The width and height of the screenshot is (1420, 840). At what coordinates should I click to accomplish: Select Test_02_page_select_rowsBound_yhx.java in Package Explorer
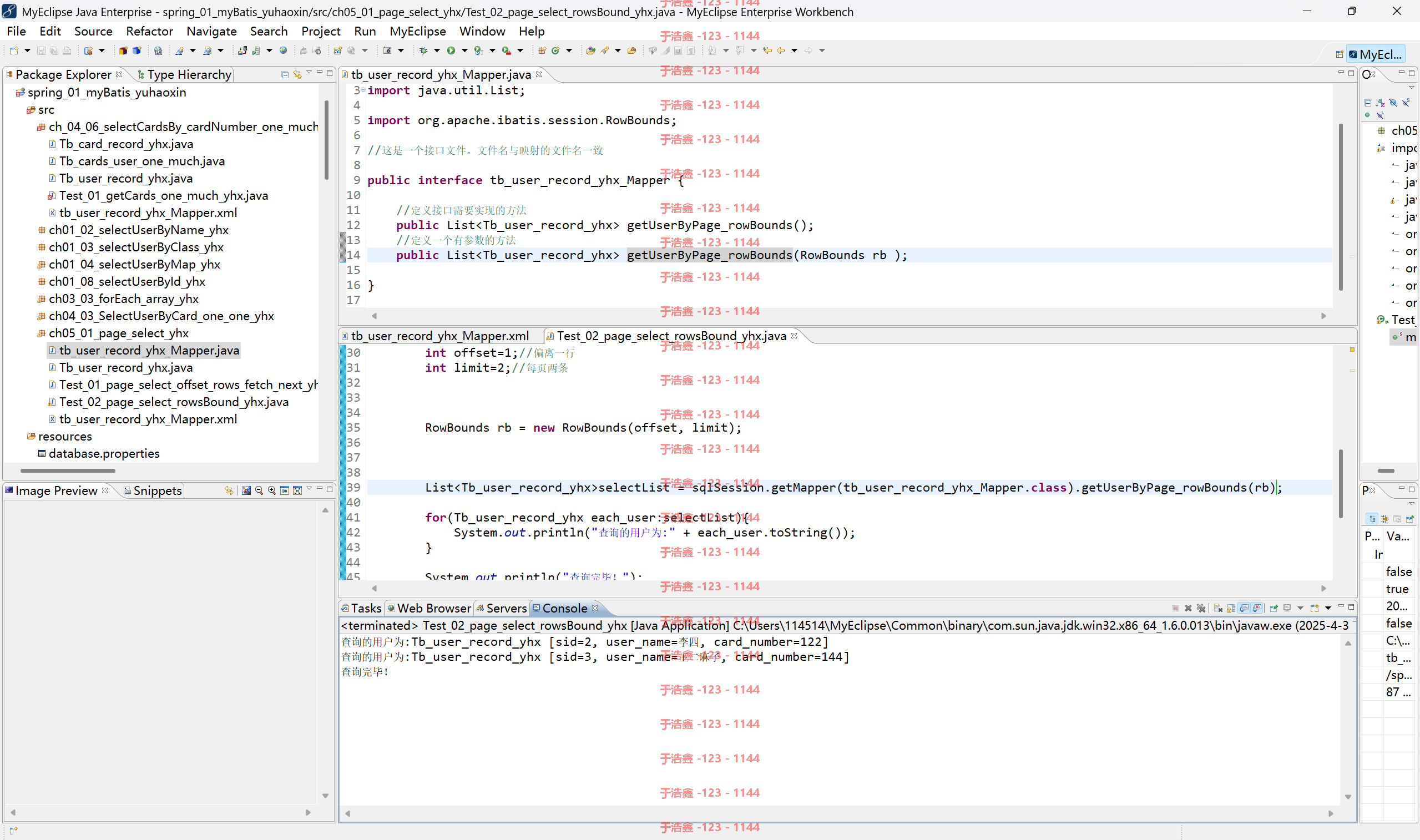point(168,402)
